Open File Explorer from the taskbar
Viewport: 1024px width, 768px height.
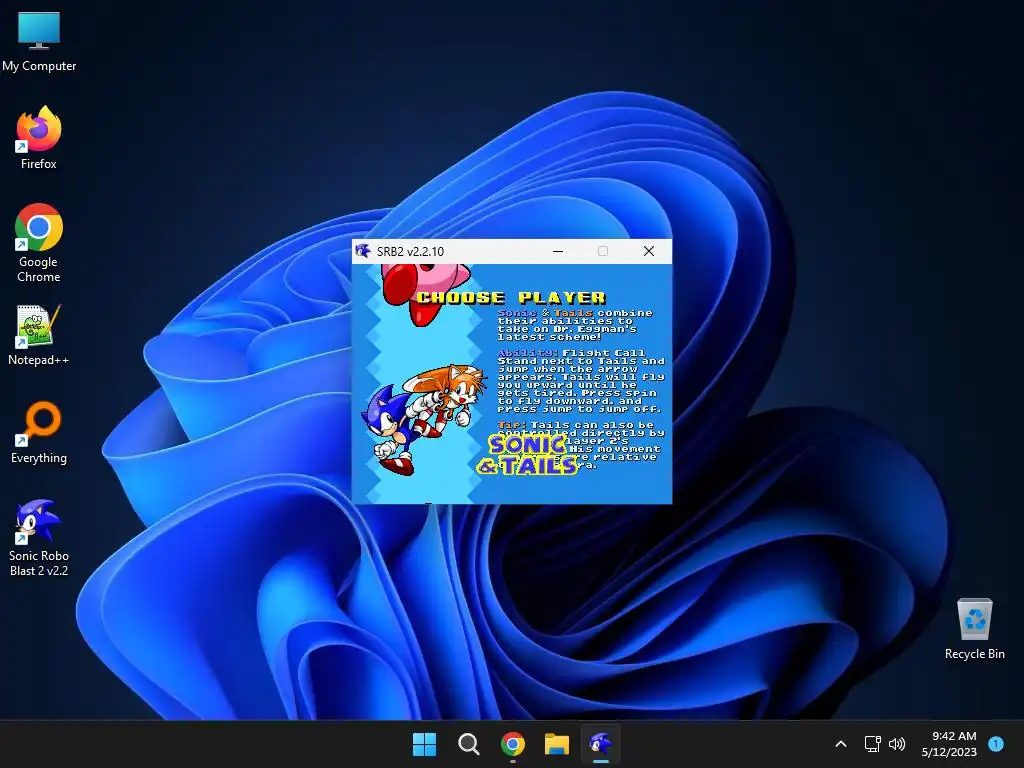point(557,744)
